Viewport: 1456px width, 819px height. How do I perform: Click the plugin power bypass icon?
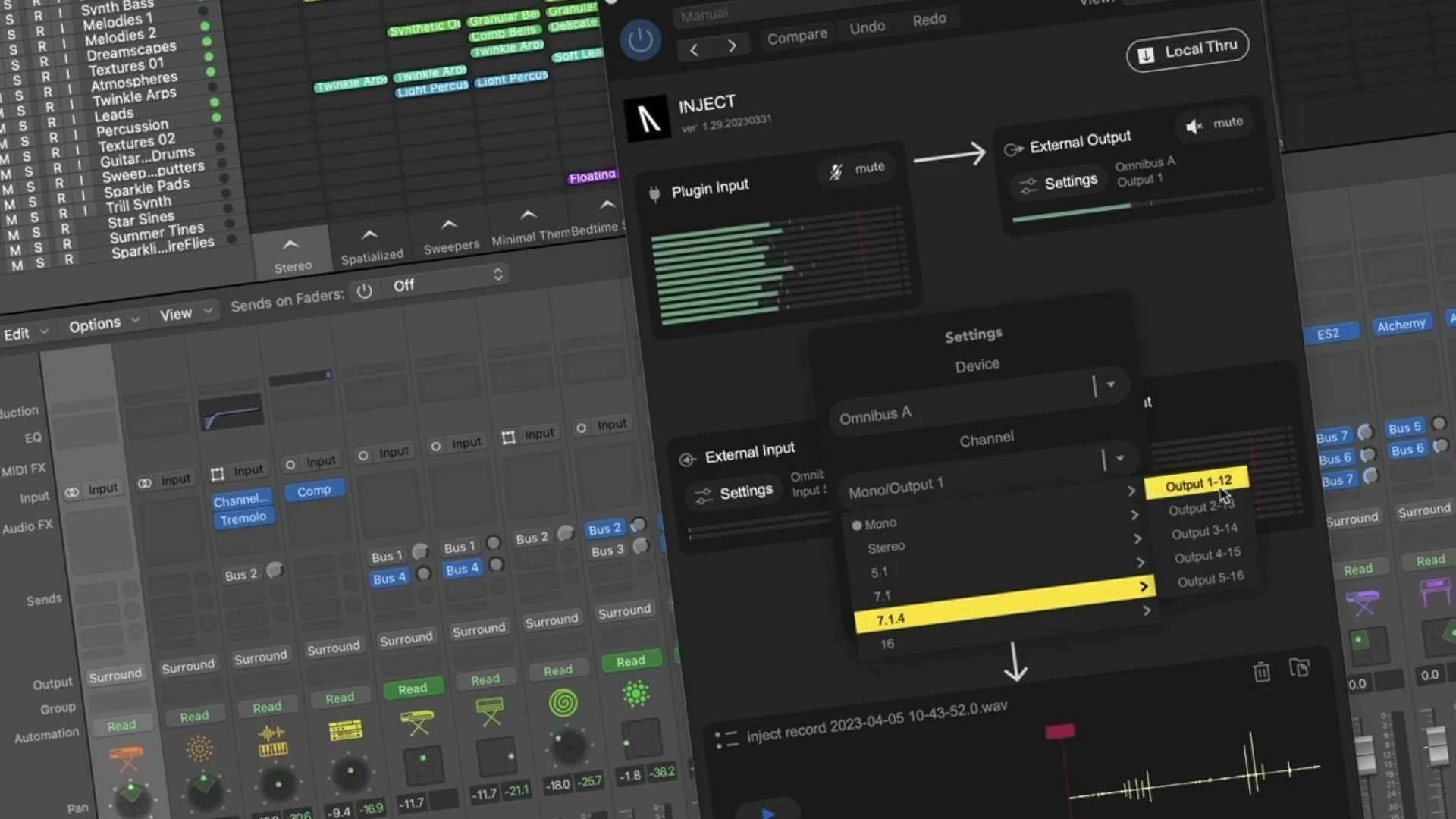[640, 40]
